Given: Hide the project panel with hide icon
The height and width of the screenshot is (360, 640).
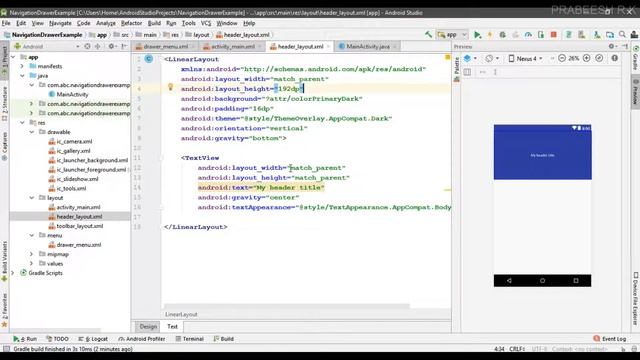Looking at the screenshot, I should [124, 47].
